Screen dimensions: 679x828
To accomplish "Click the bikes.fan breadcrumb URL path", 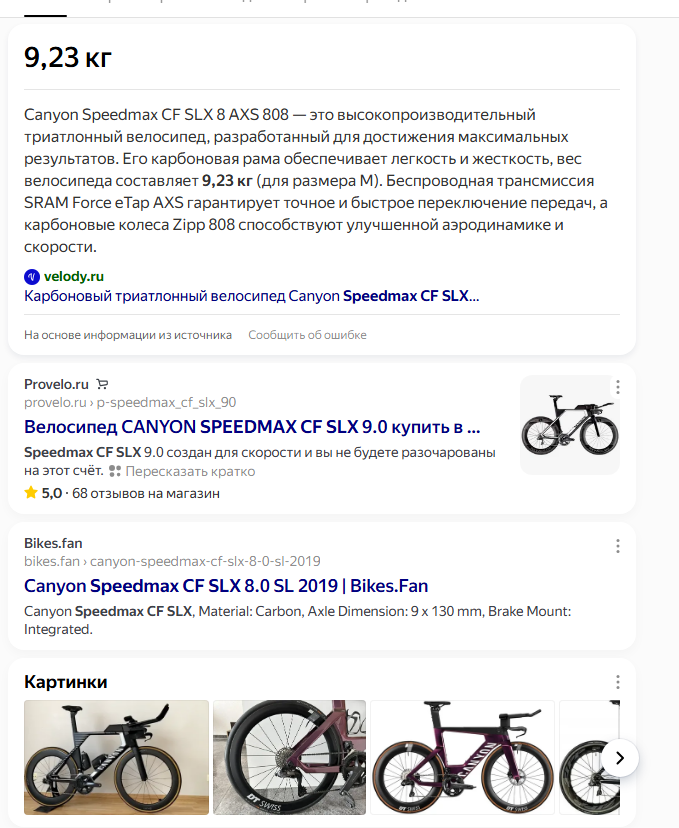I will 172,561.
